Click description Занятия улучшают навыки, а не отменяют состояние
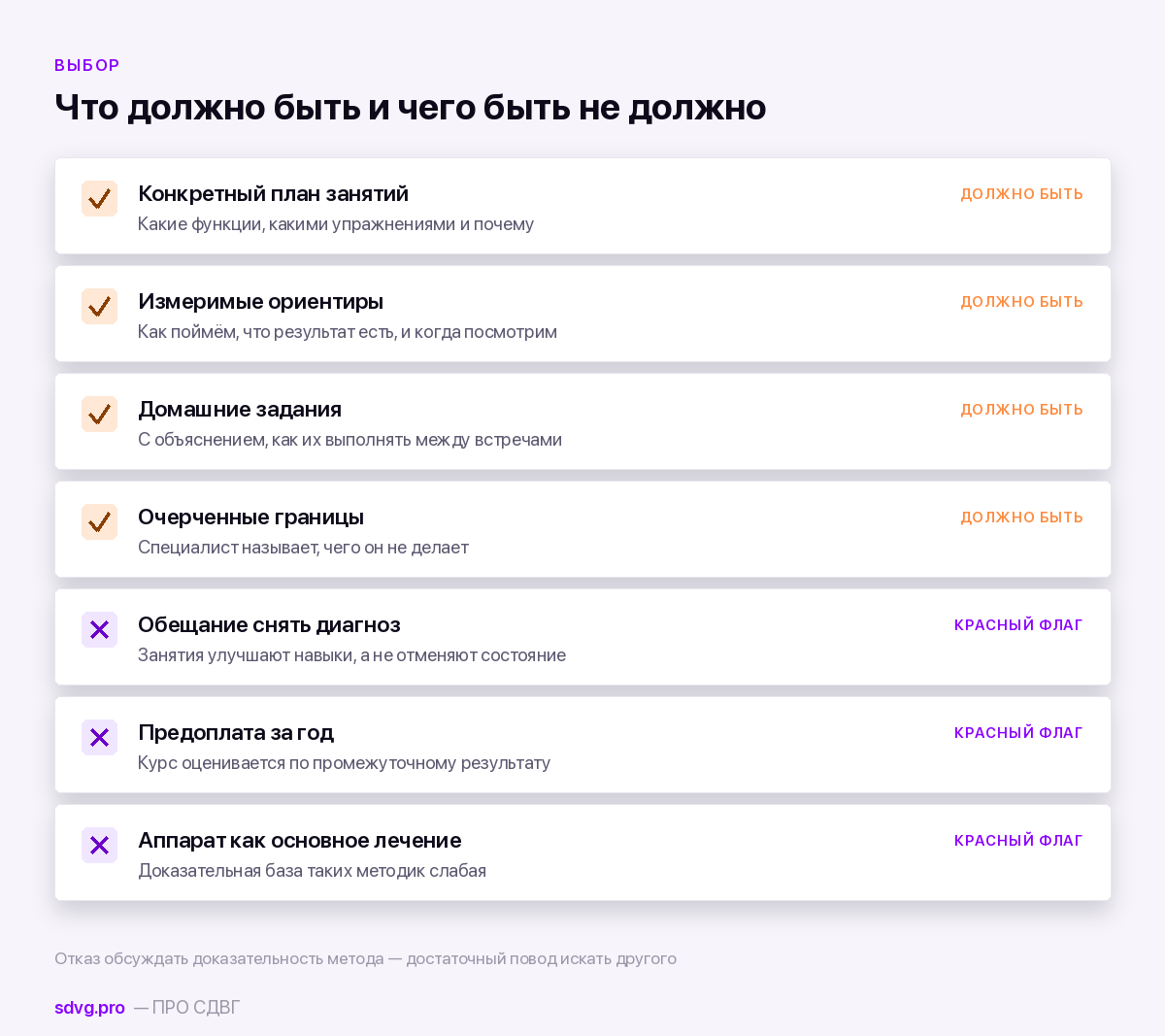 pyautogui.click(x=351, y=655)
